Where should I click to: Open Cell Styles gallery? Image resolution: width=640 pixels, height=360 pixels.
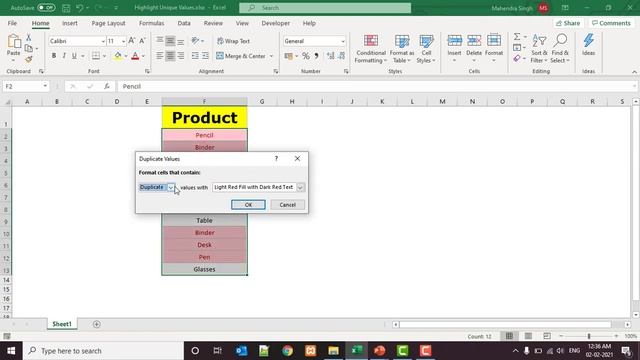pos(426,49)
